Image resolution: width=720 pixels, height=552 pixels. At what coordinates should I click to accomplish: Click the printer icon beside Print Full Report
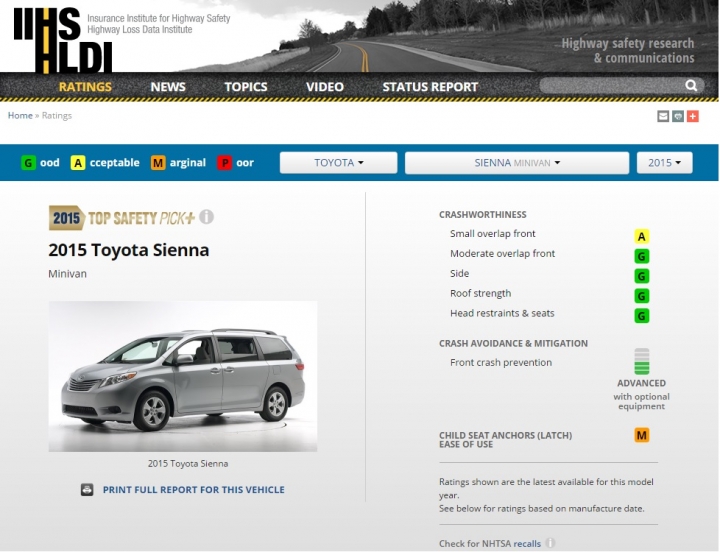87,490
